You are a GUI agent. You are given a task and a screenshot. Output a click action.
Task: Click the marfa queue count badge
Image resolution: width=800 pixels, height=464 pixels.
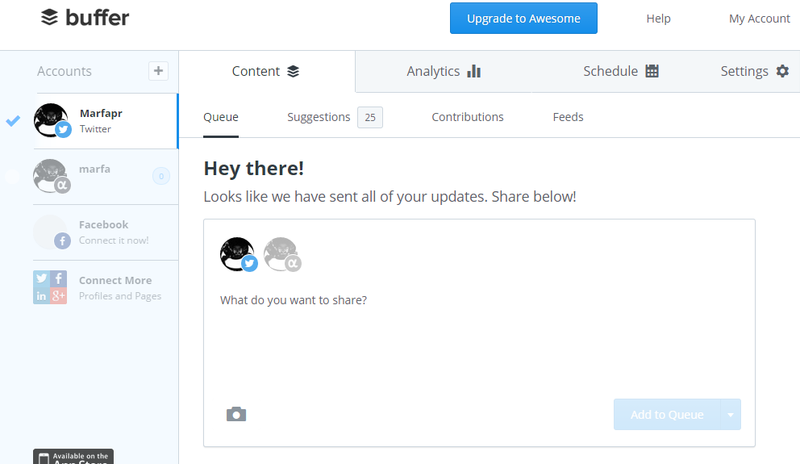161,176
